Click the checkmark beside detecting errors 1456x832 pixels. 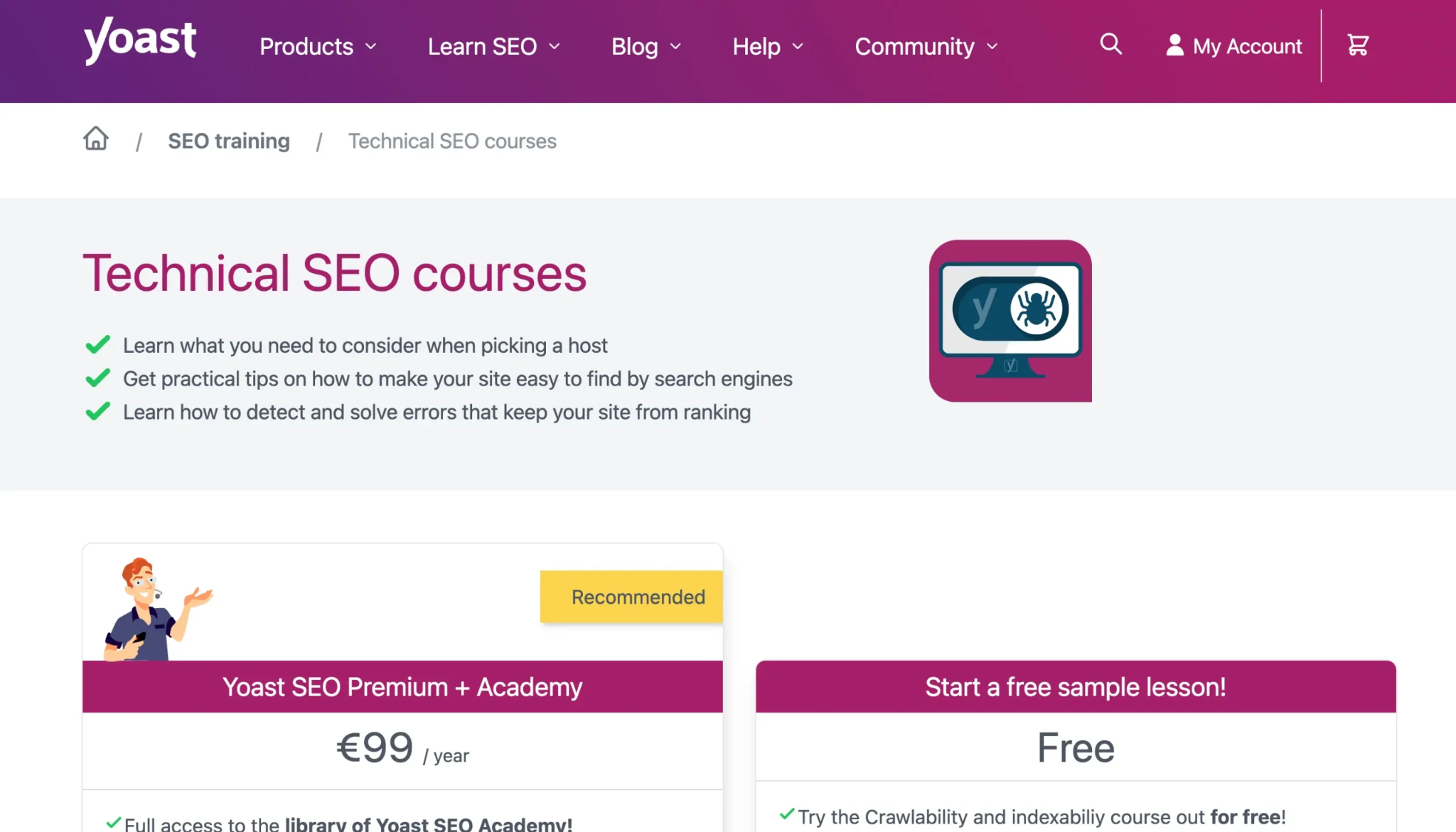tap(98, 411)
